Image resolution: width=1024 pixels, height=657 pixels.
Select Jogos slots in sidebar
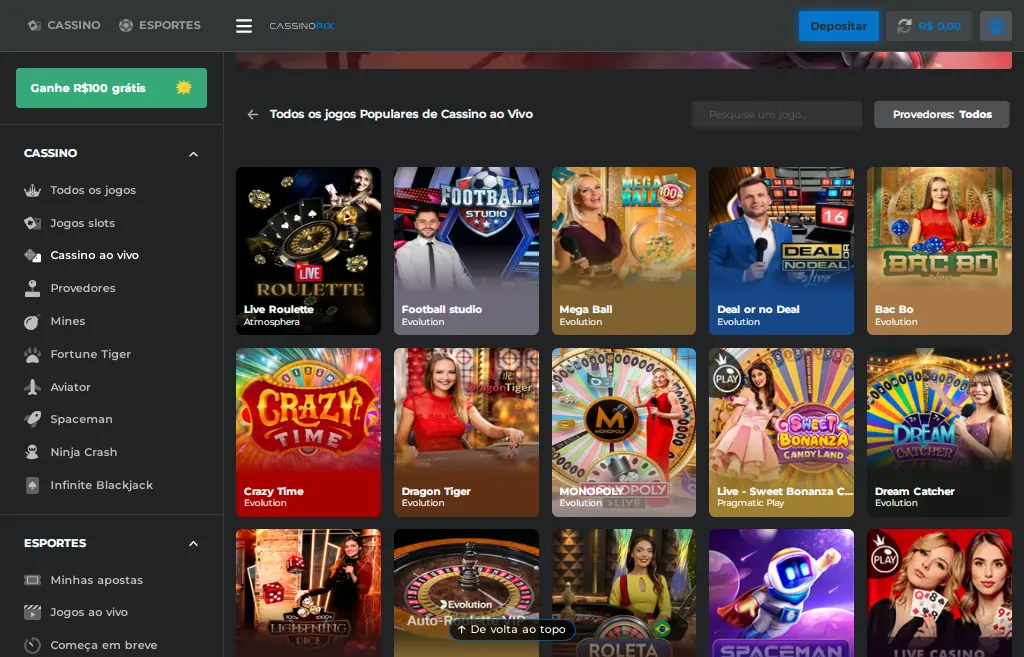[82, 223]
